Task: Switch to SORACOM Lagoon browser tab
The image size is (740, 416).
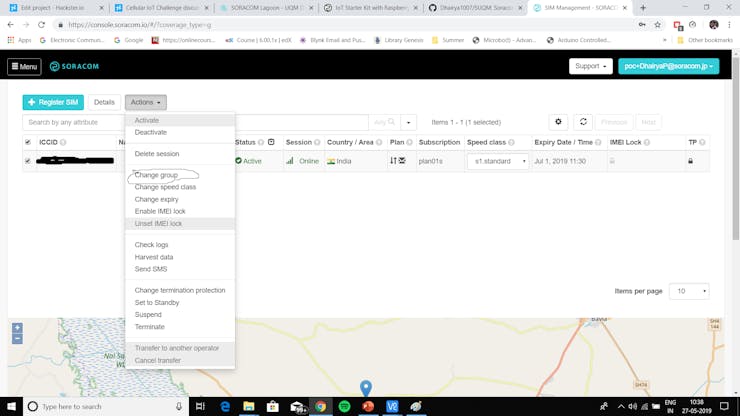Action: 267,8
